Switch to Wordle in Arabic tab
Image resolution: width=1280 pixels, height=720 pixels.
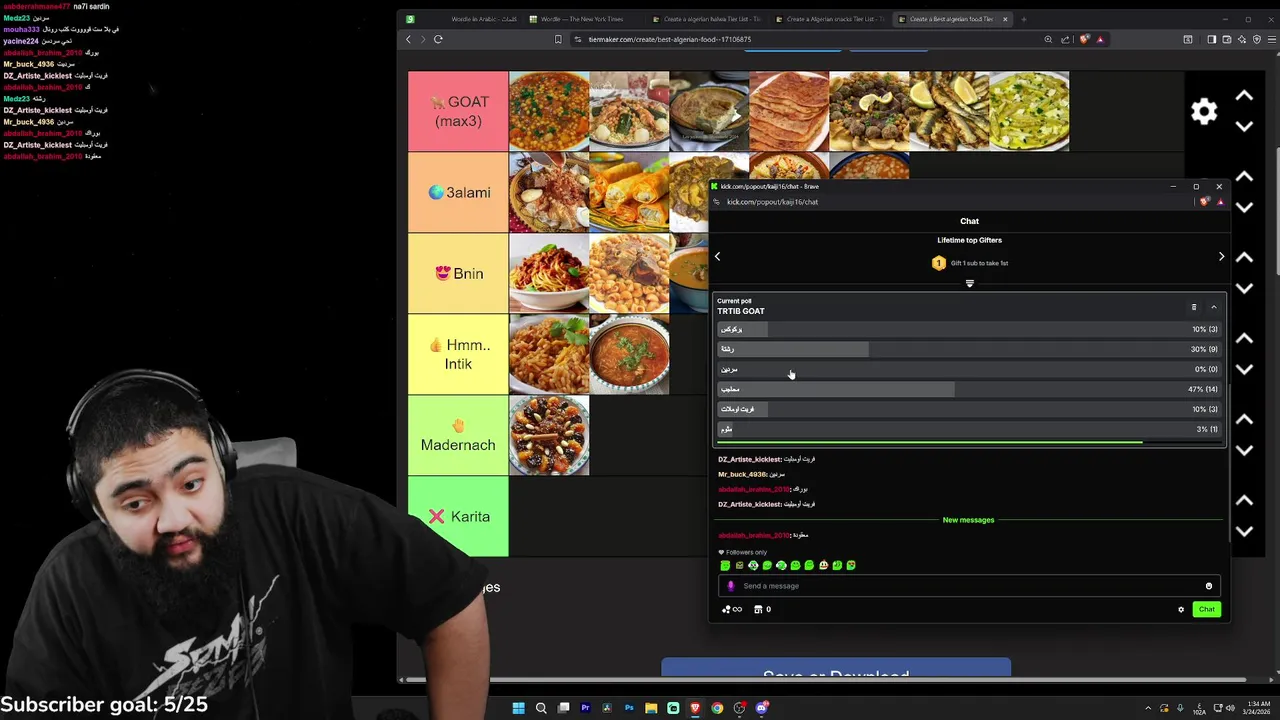tap(462, 19)
